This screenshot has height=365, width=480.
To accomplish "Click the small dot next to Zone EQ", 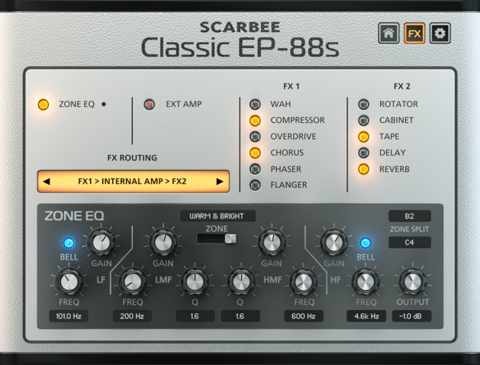I will pos(104,104).
